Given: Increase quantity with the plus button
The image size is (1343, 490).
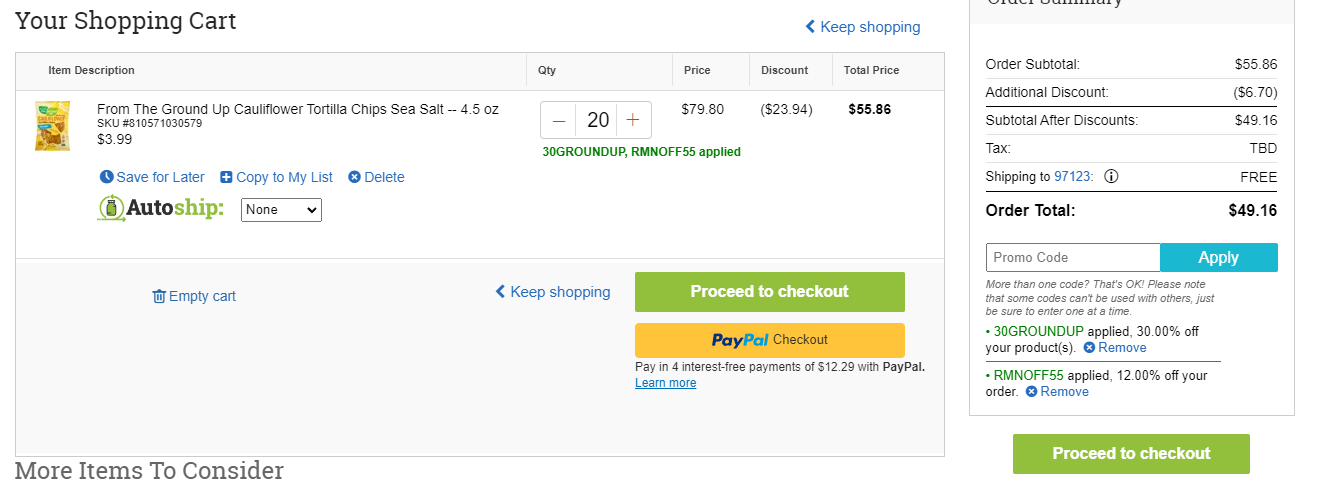Looking at the screenshot, I should (x=633, y=120).
